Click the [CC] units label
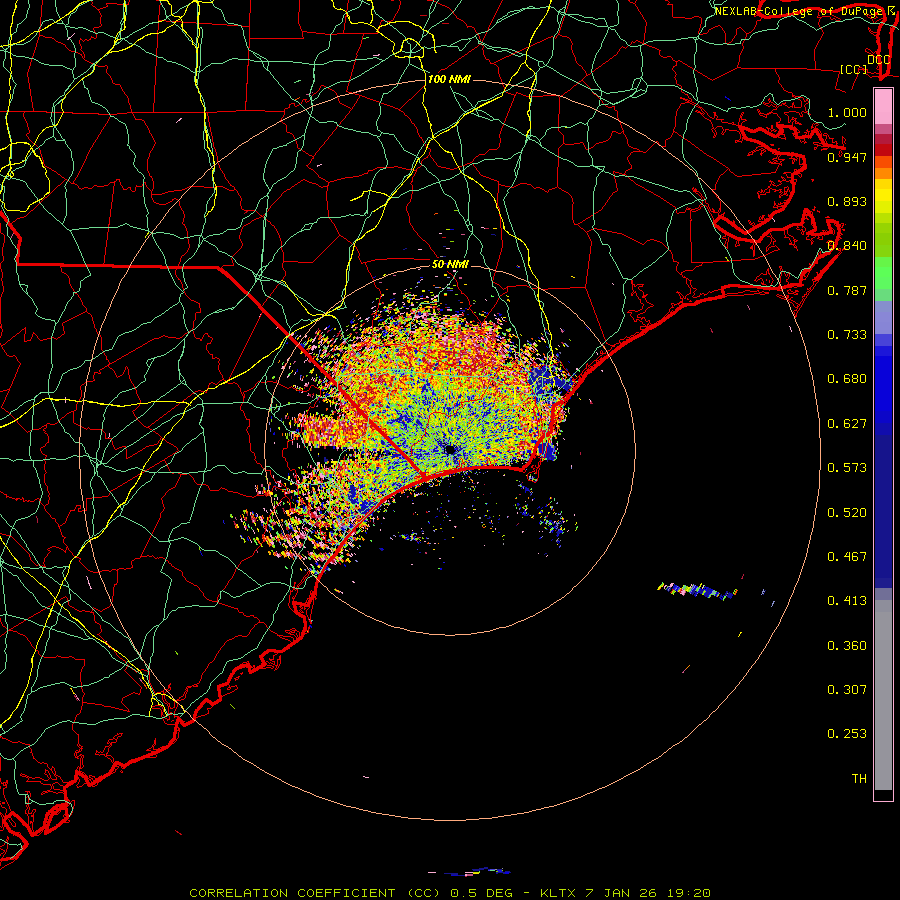900x900 pixels. (x=854, y=69)
